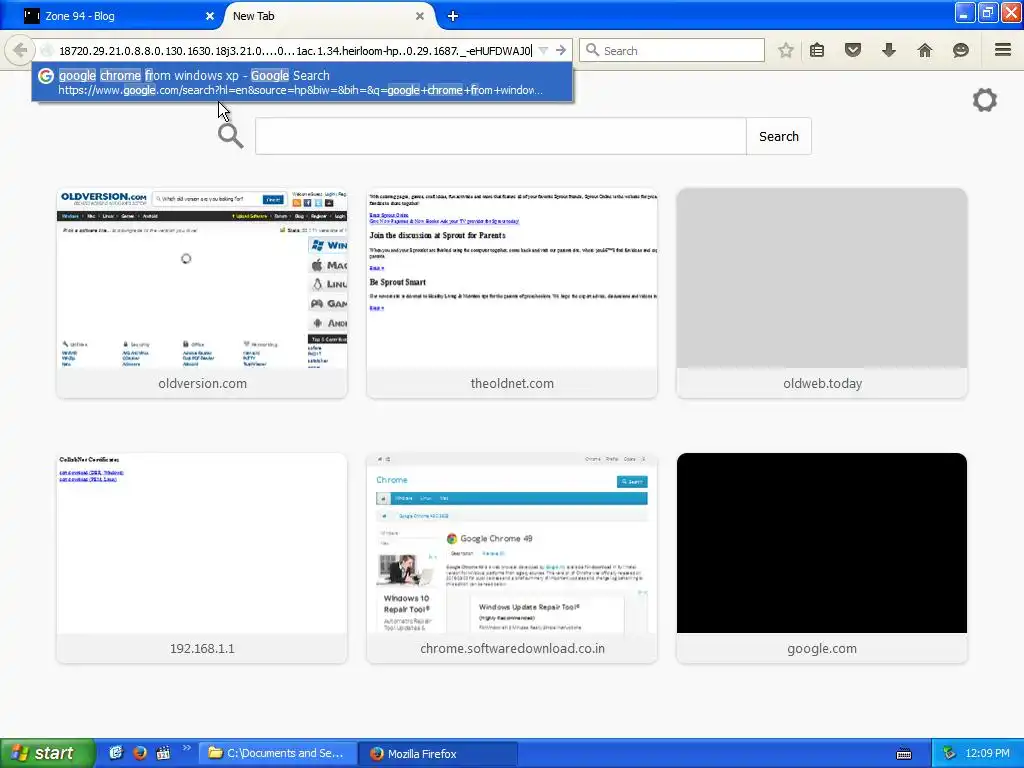
Task: Launch Firefox from quick launch icon
Action: coord(139,753)
